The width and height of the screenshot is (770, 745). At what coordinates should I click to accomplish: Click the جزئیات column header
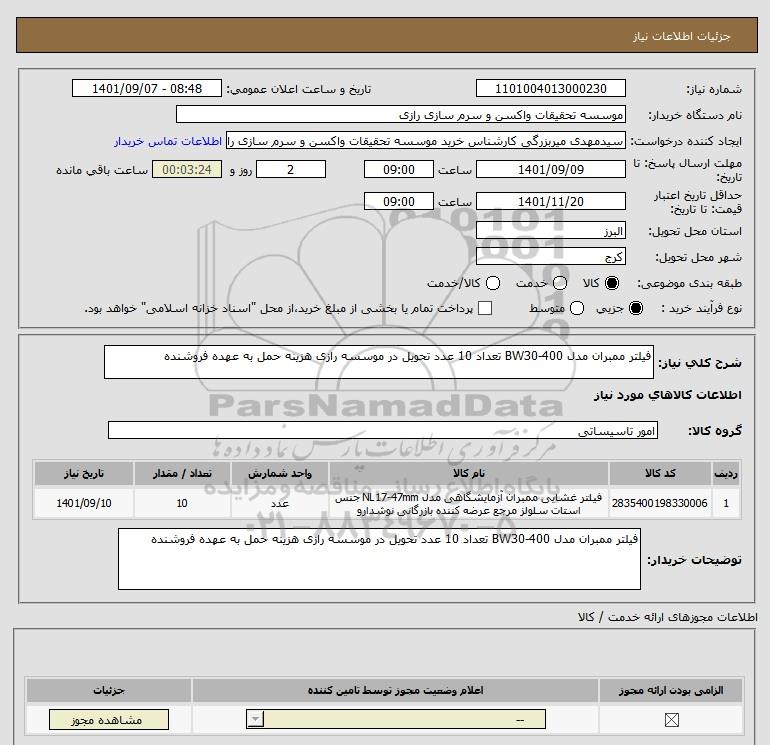(x=109, y=690)
